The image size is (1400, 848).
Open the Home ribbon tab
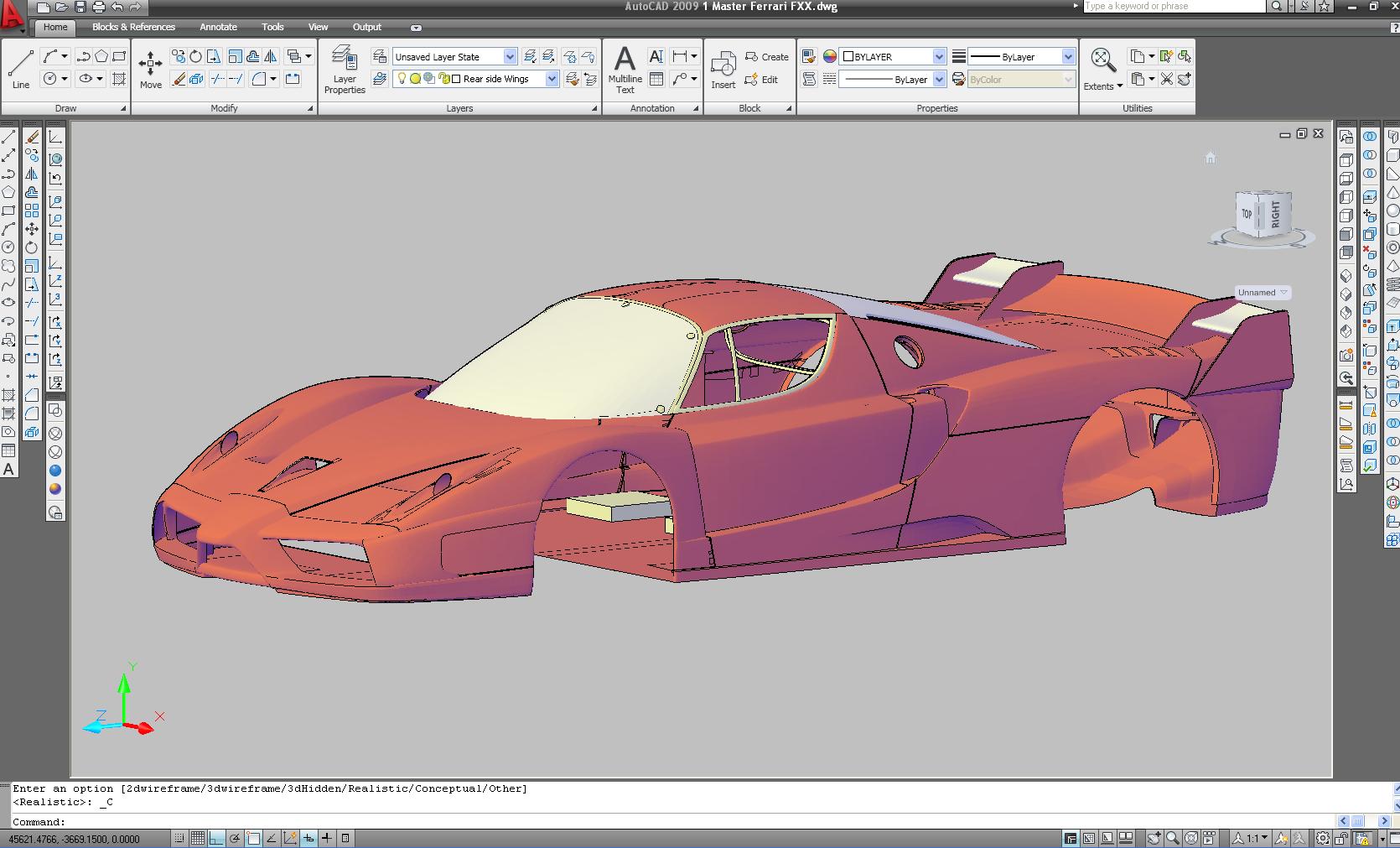pos(55,27)
